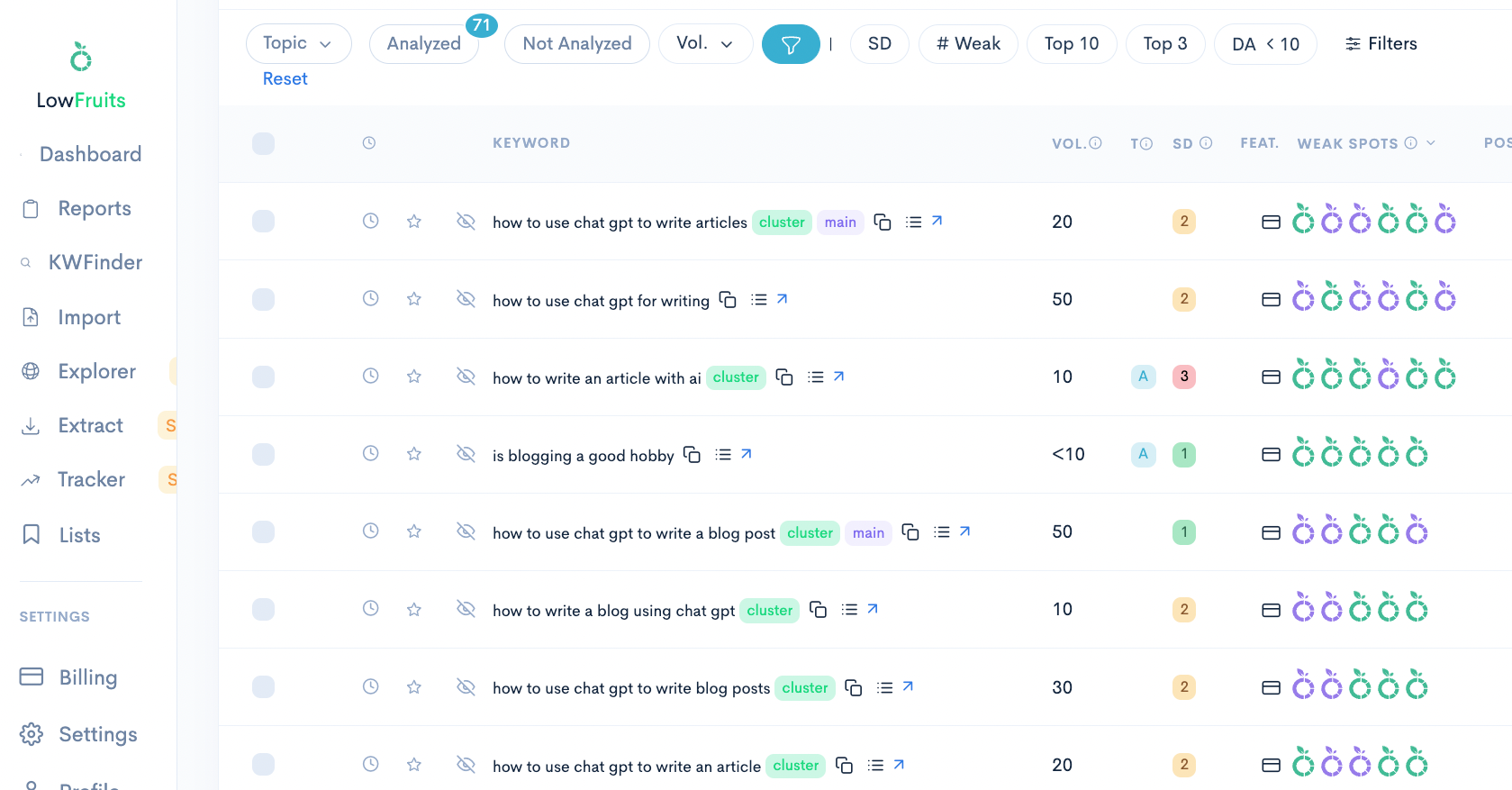The width and height of the screenshot is (1512, 790).
Task: Open Explorer from the sidebar
Action: pos(79,371)
